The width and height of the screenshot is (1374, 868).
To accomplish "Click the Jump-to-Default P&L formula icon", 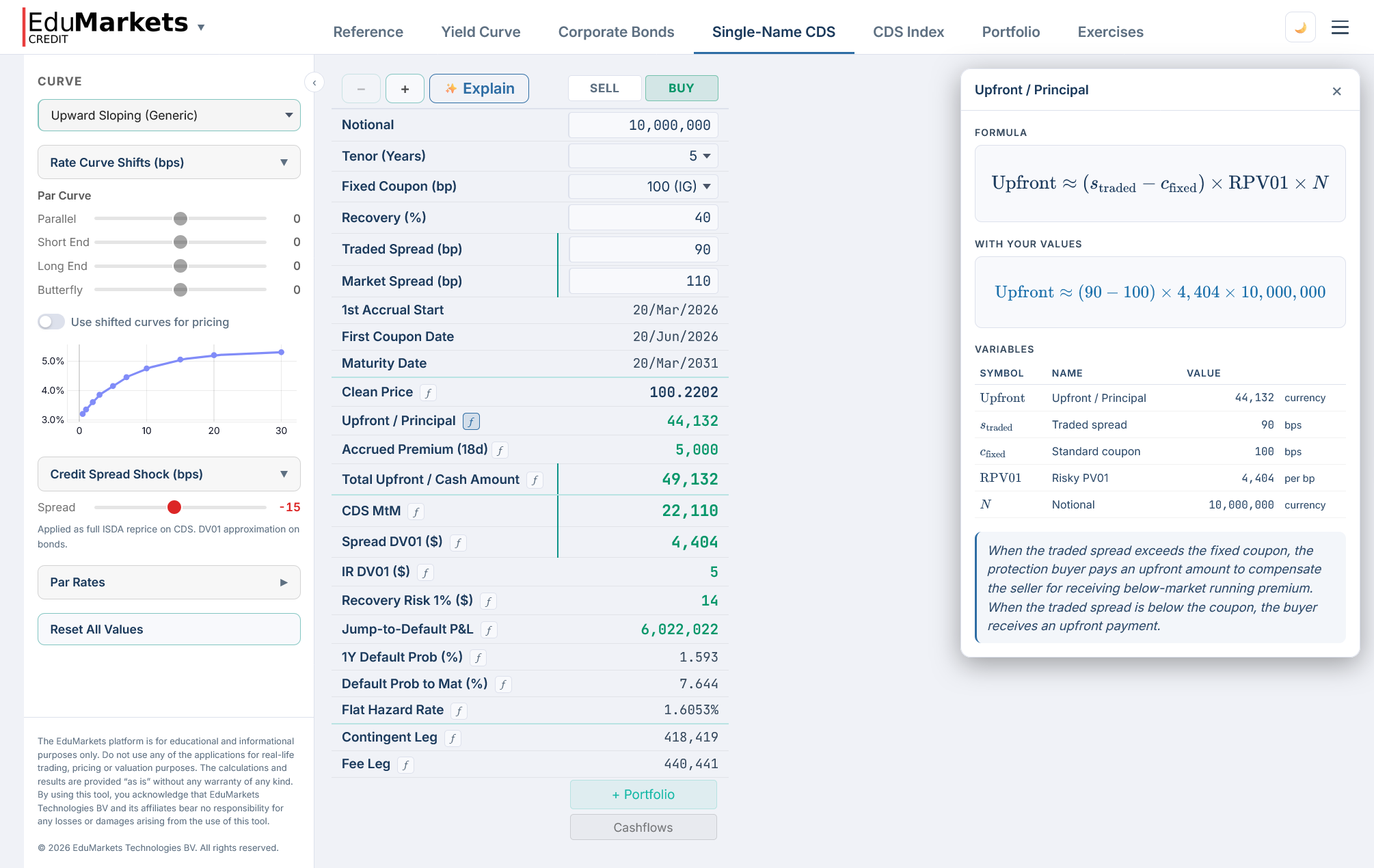I will tap(489, 629).
